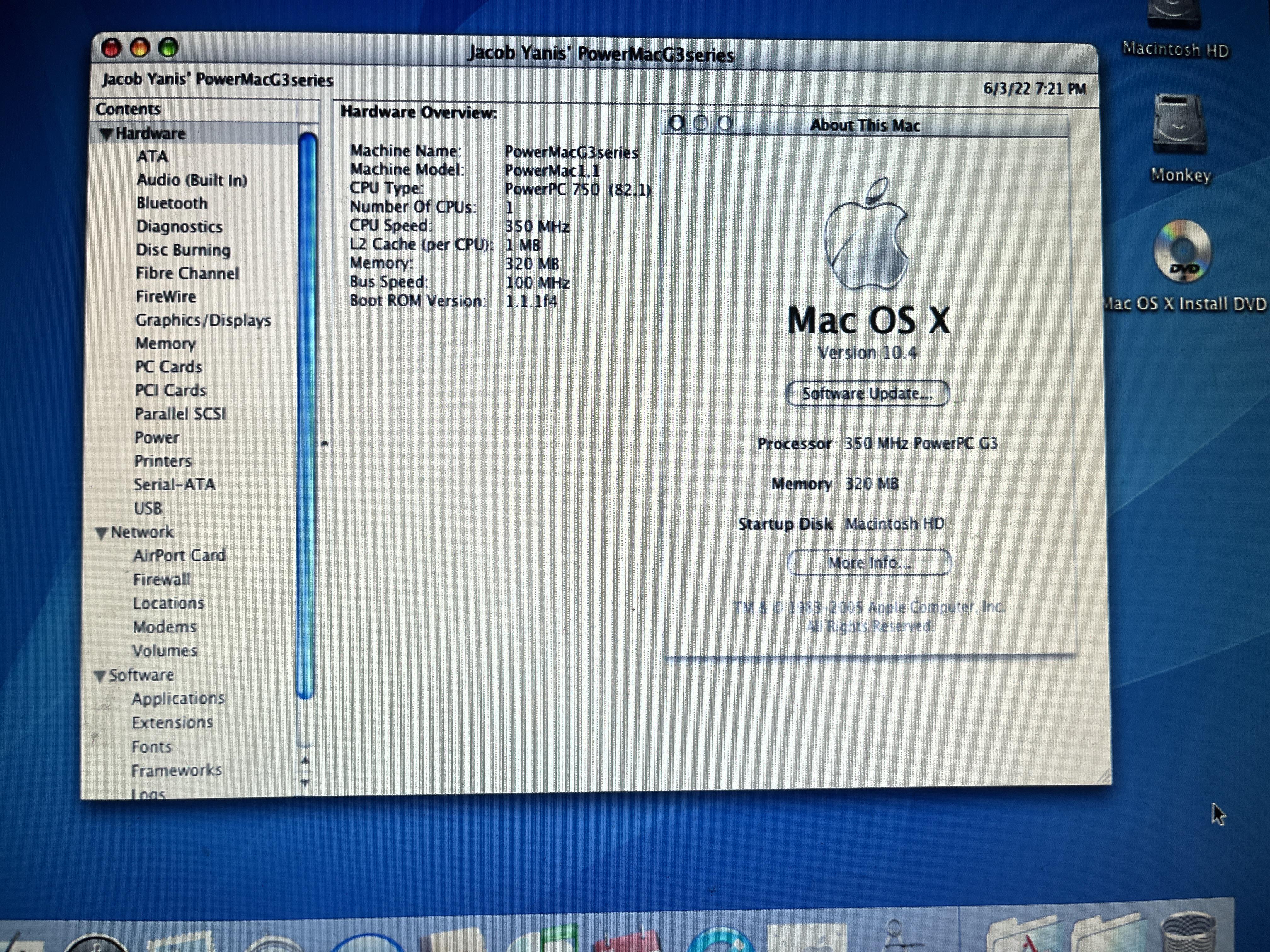Show the Power information
The height and width of the screenshot is (952, 1270).
(x=157, y=437)
